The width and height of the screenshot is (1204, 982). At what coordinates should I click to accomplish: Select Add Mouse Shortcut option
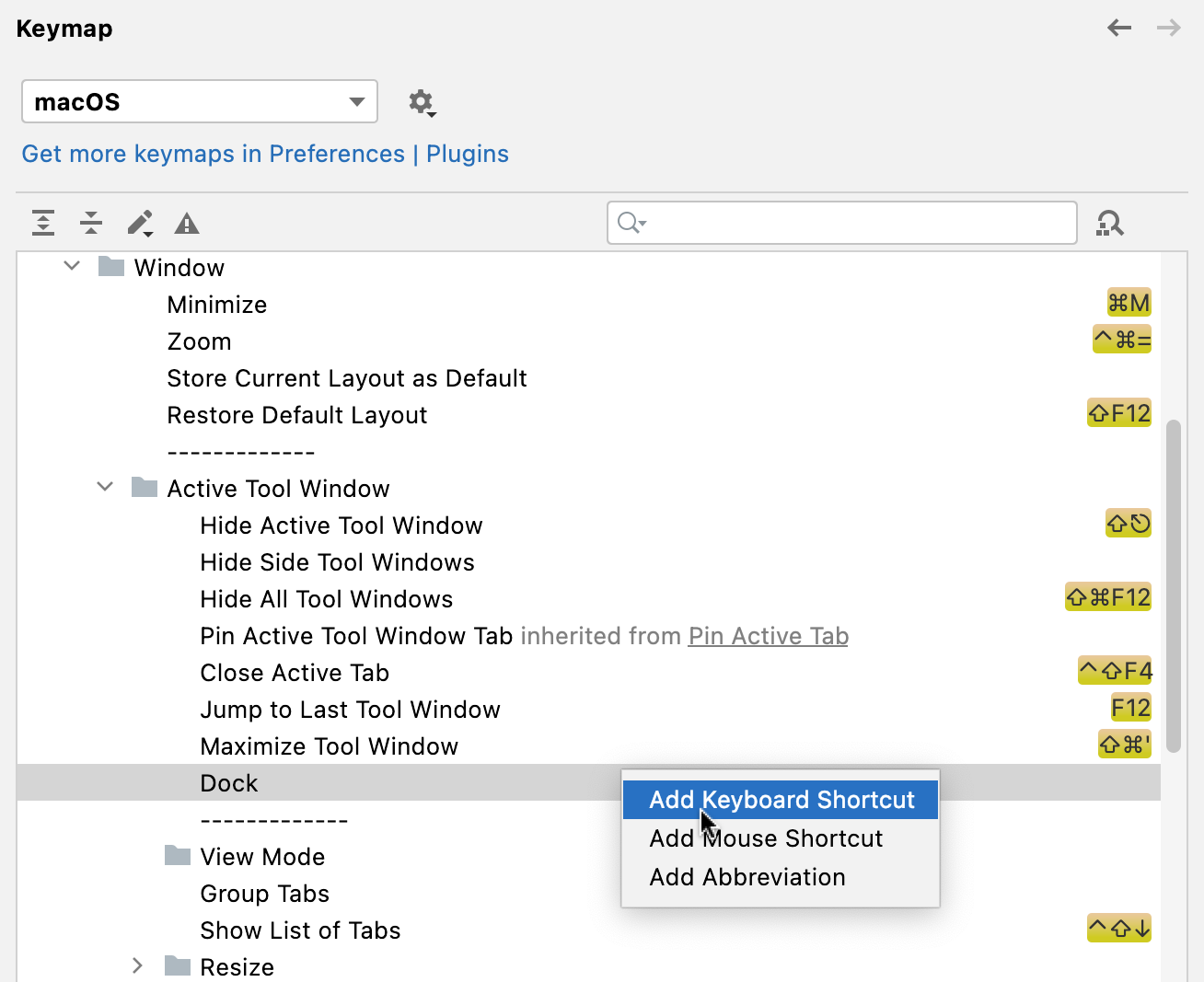tap(766, 838)
